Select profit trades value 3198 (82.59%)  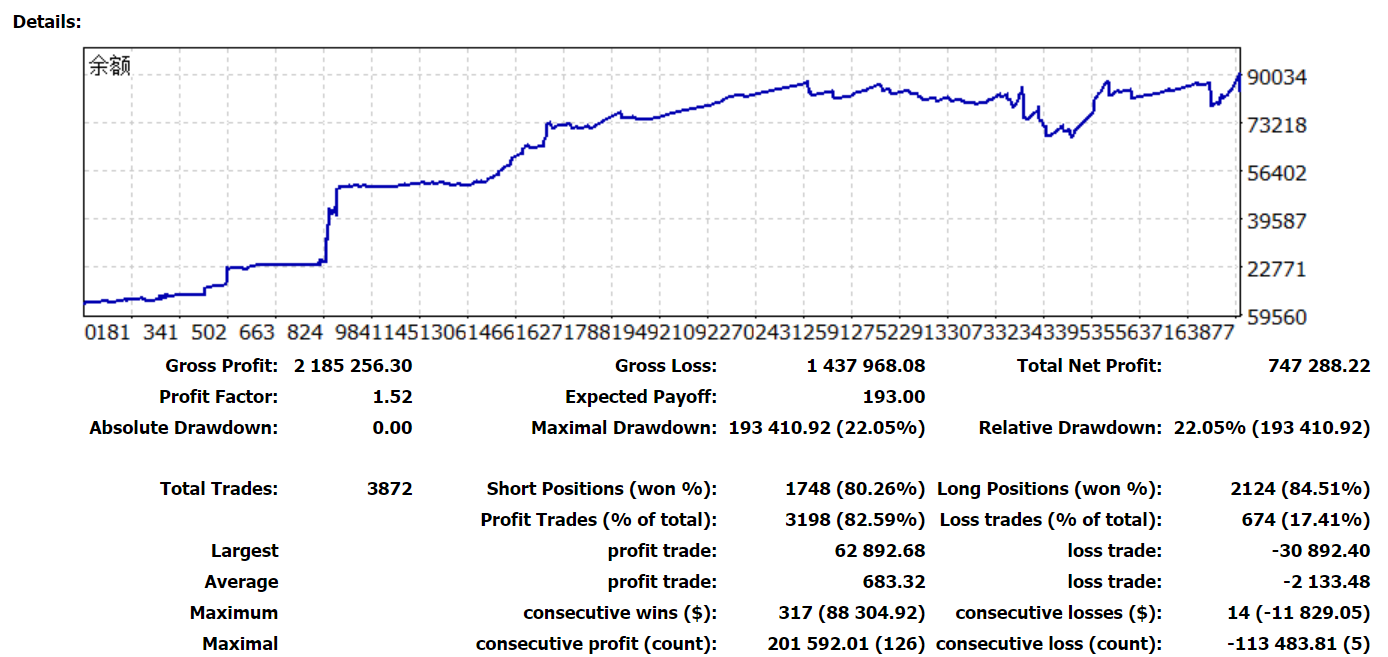pyautogui.click(x=856, y=520)
